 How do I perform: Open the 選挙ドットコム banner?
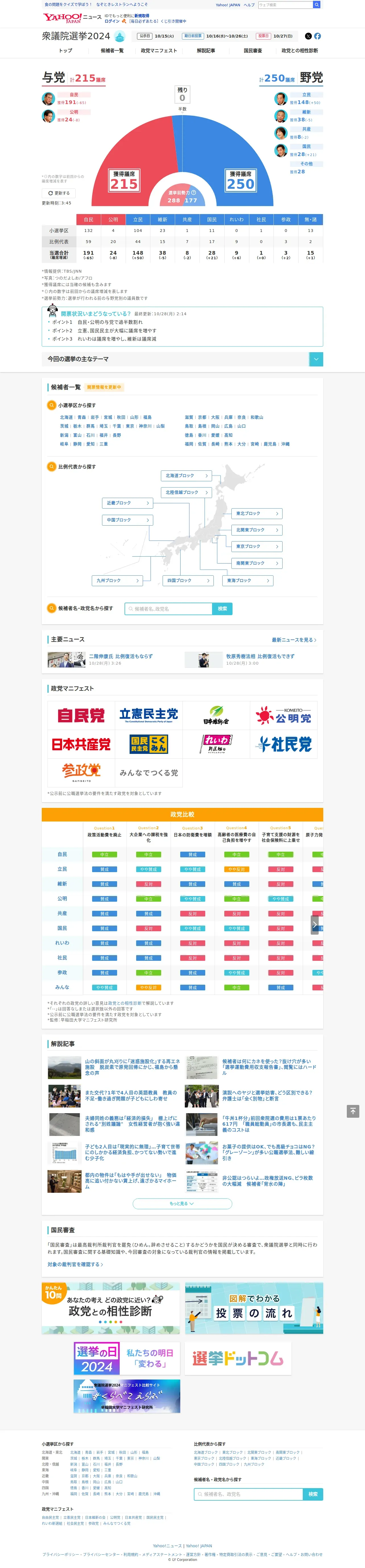coord(238,1358)
